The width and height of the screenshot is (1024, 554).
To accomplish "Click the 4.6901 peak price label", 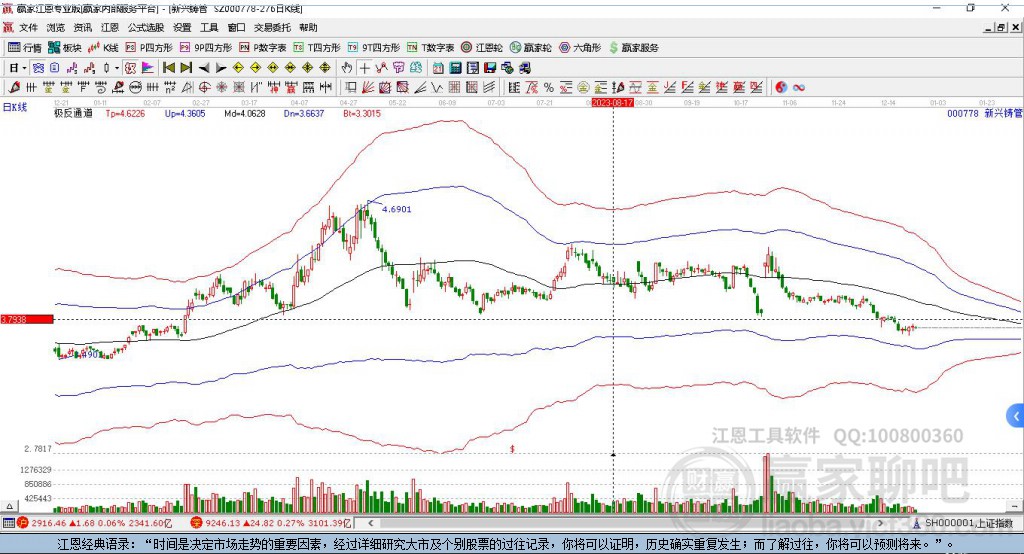I will pos(396,209).
